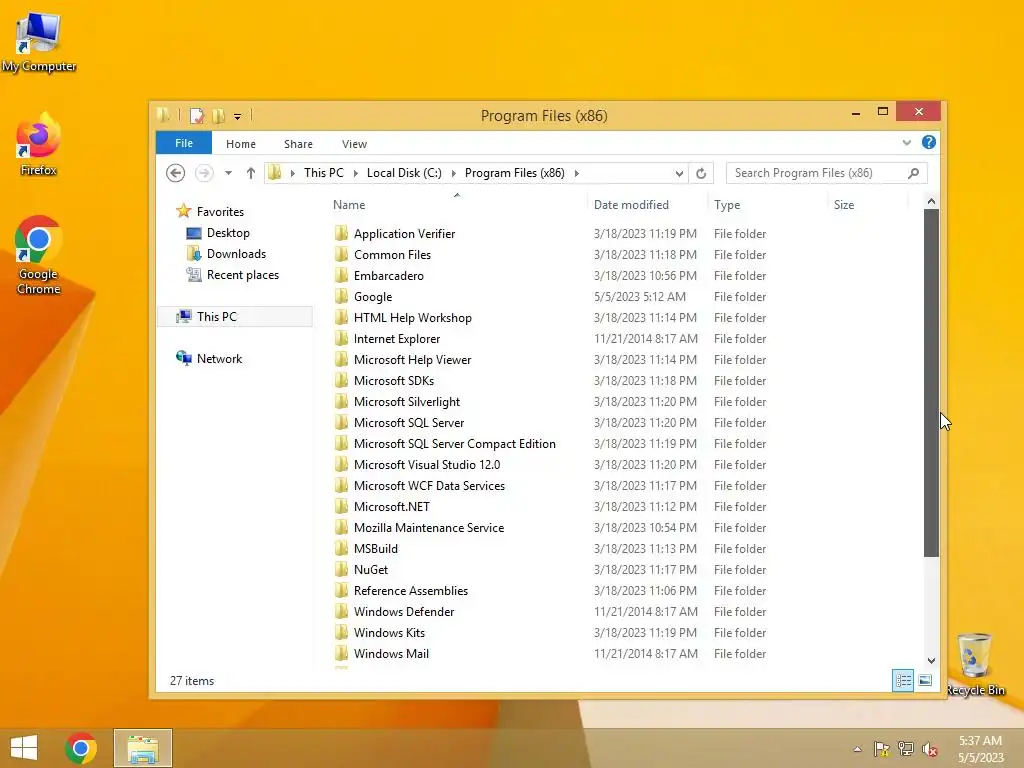Image resolution: width=1024 pixels, height=768 pixels.
Task: Expand the ribbon with the chevron
Action: [906, 142]
